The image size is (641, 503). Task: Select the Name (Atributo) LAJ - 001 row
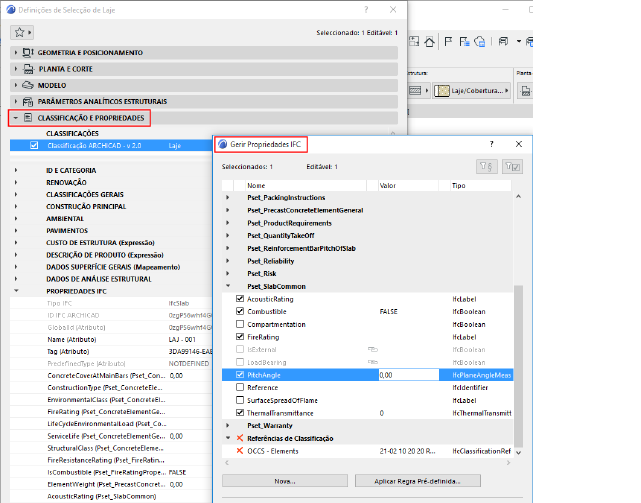coord(111,339)
